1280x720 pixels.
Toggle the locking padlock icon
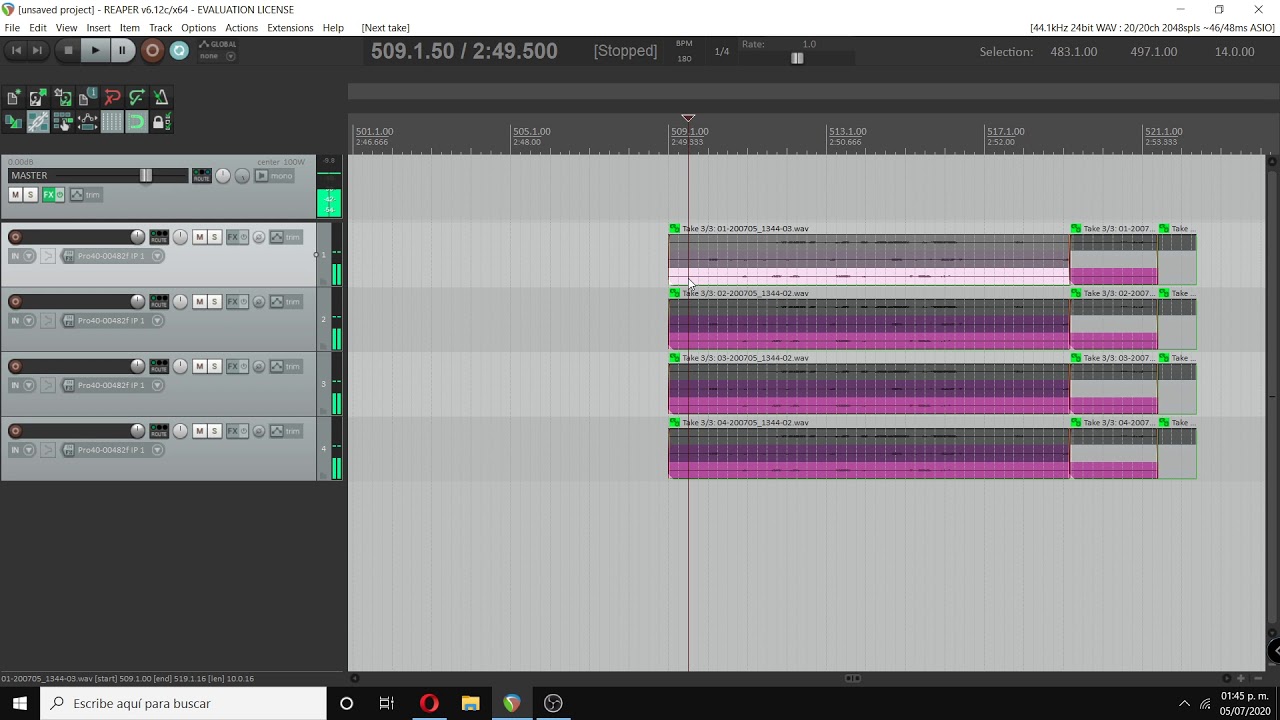pyautogui.click(x=160, y=122)
